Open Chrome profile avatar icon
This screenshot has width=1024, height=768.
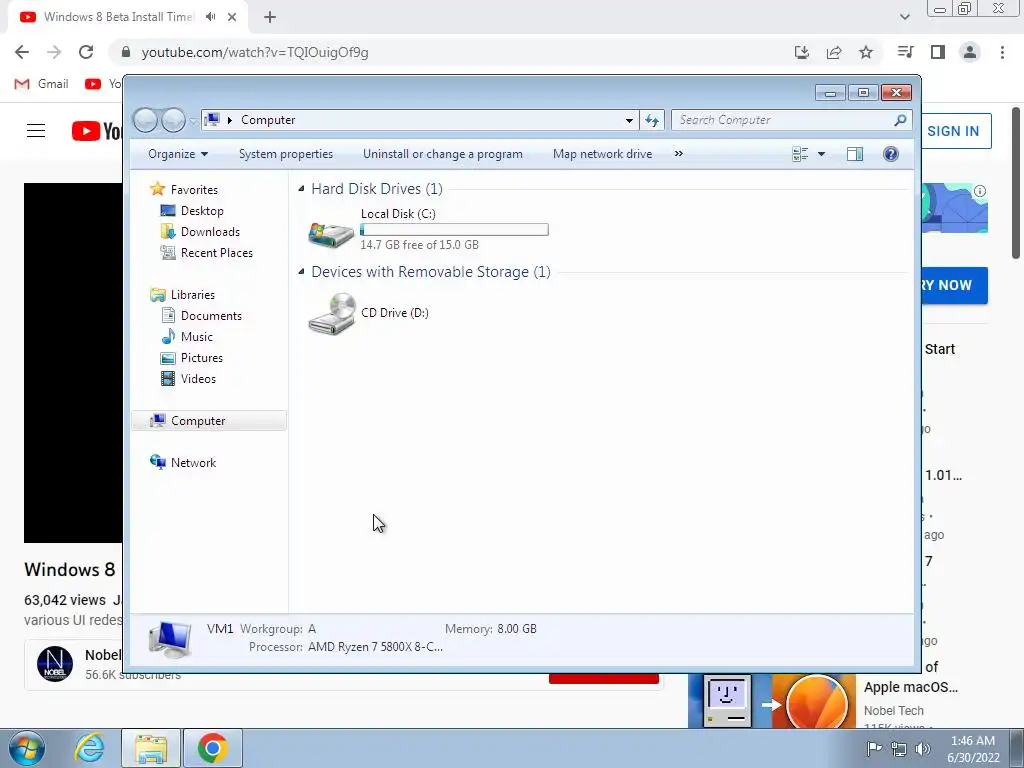pos(970,52)
